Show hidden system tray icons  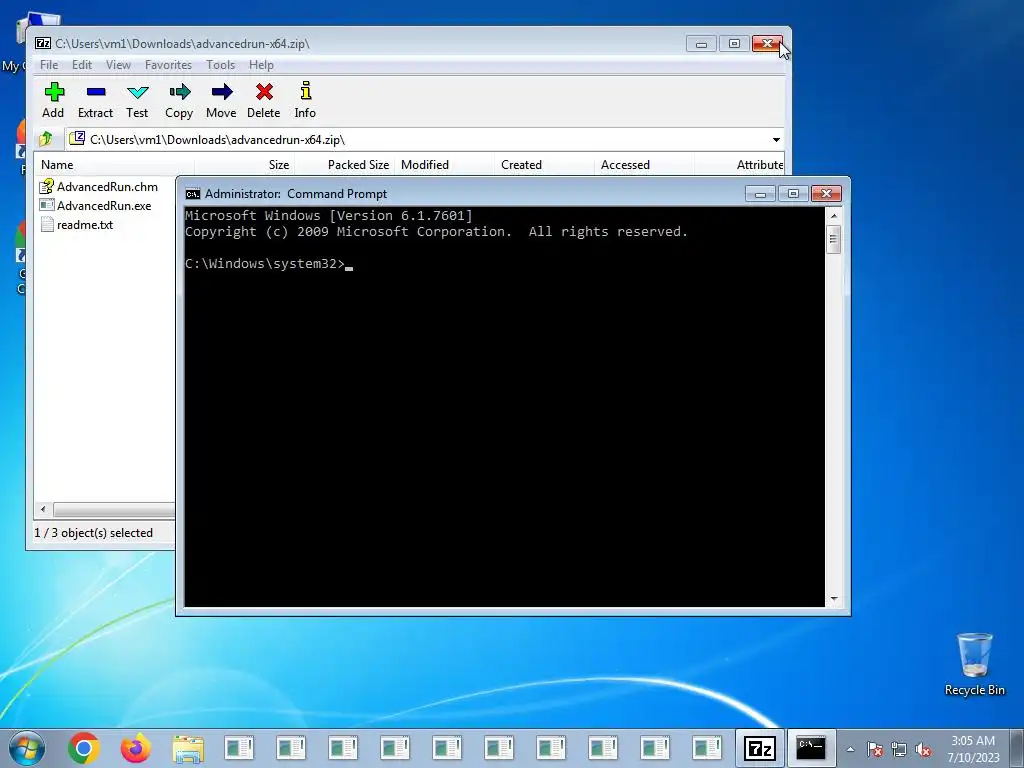[x=850, y=749]
